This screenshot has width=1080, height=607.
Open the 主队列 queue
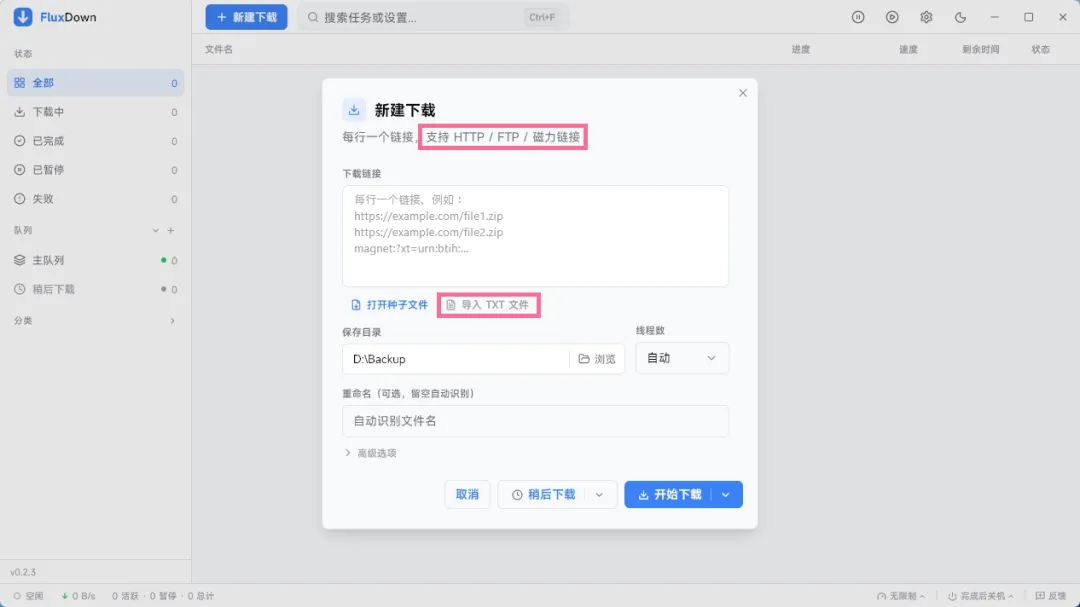(x=96, y=260)
